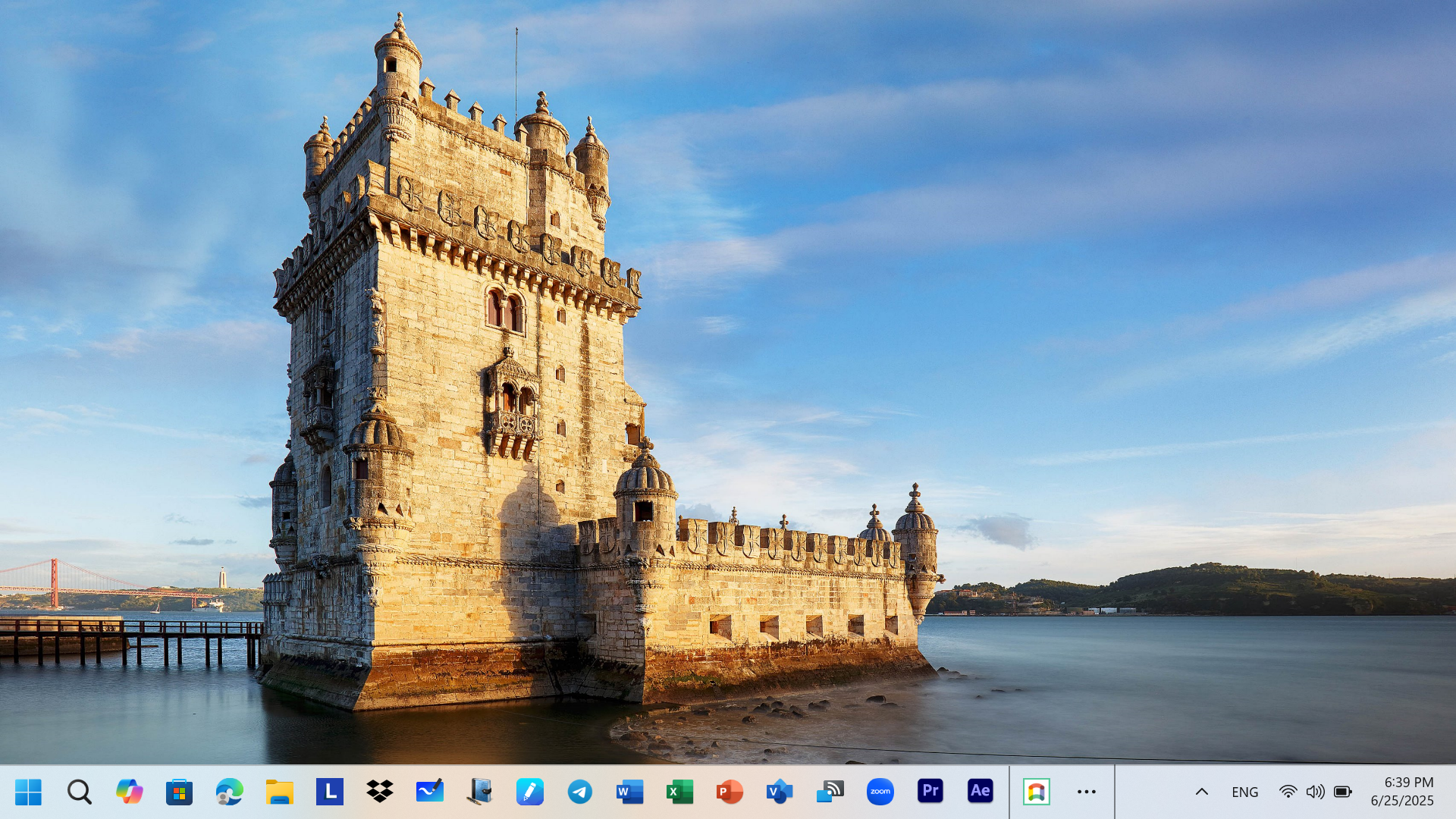This screenshot has width=1456, height=819.
Task: Expand hidden system tray icons chevron
Action: 1201,792
